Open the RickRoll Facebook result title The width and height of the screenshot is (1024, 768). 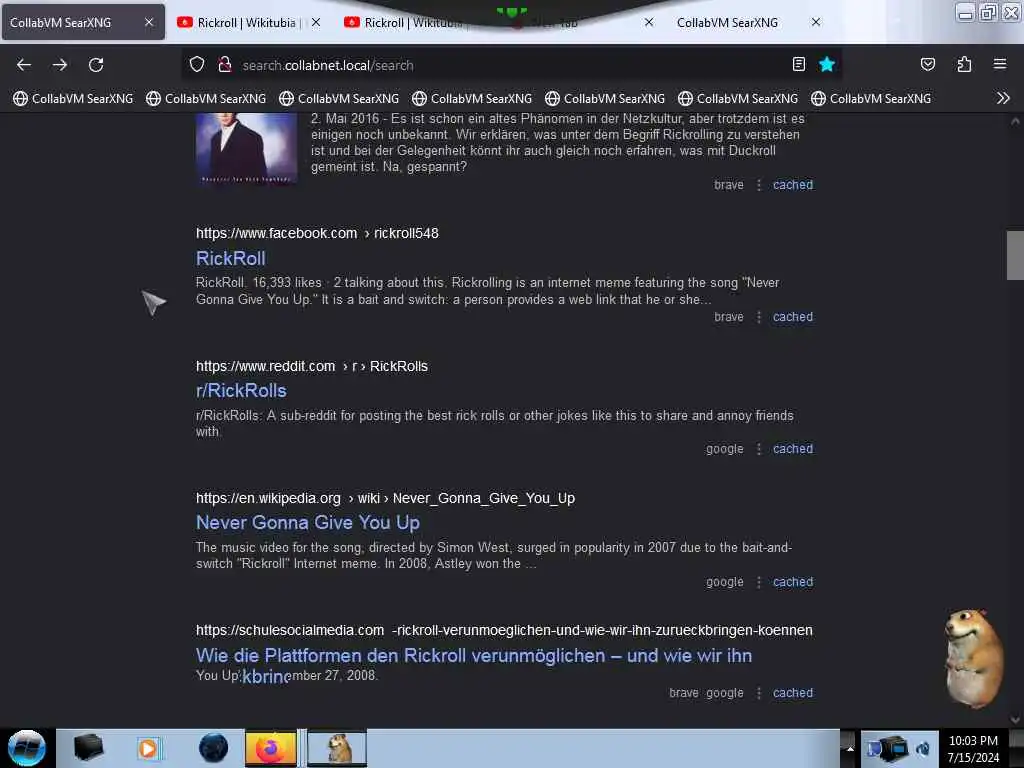tap(231, 259)
